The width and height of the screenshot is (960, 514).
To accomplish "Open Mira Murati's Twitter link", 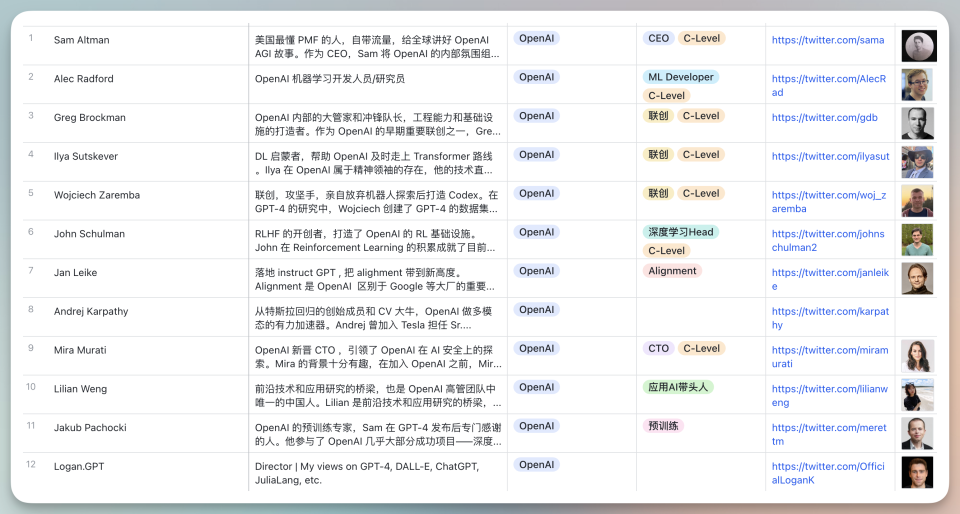I will tap(830, 357).
